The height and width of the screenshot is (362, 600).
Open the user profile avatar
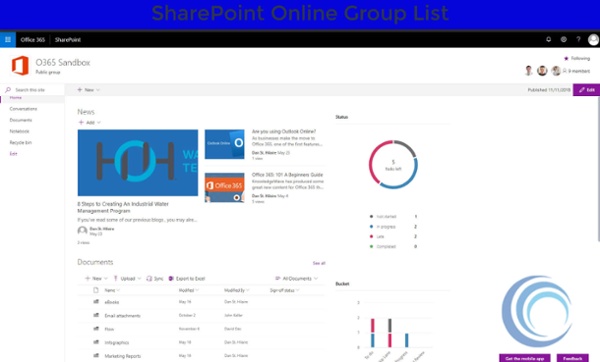click(593, 39)
